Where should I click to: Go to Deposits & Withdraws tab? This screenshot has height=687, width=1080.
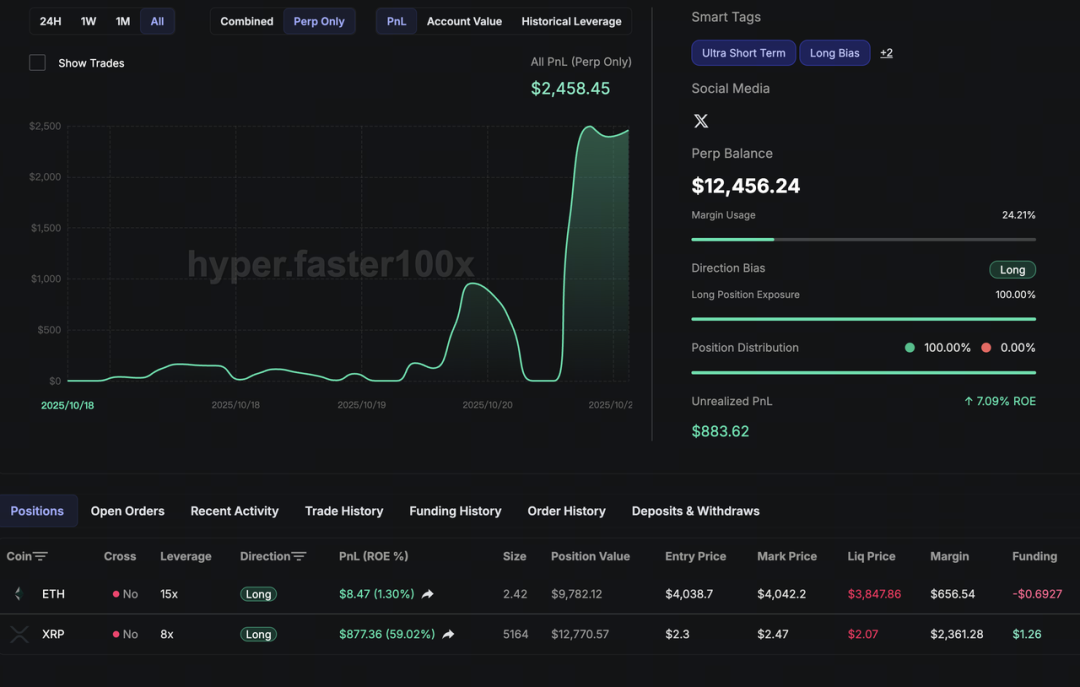coord(695,511)
